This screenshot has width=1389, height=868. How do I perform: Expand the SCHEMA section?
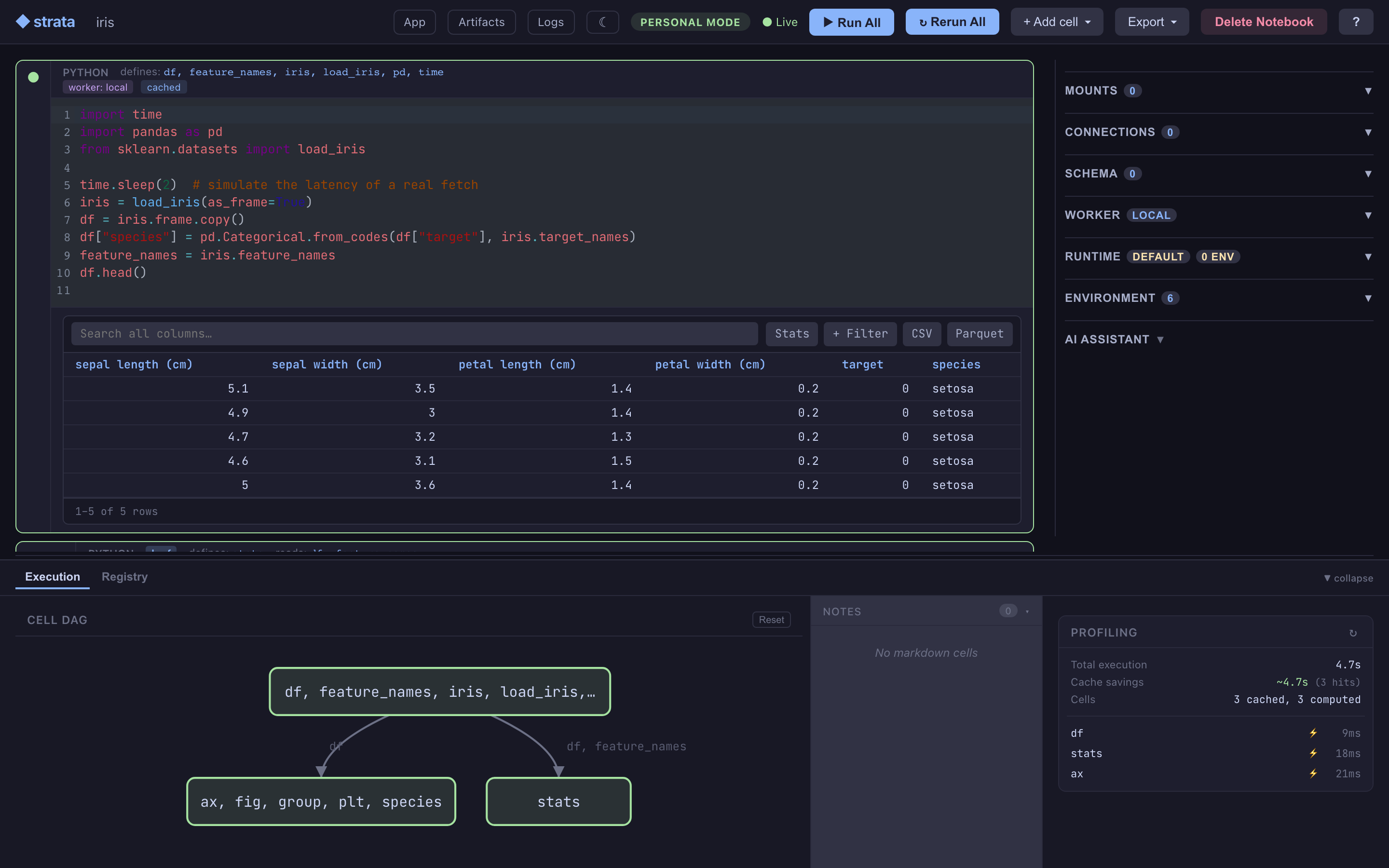1219,174
